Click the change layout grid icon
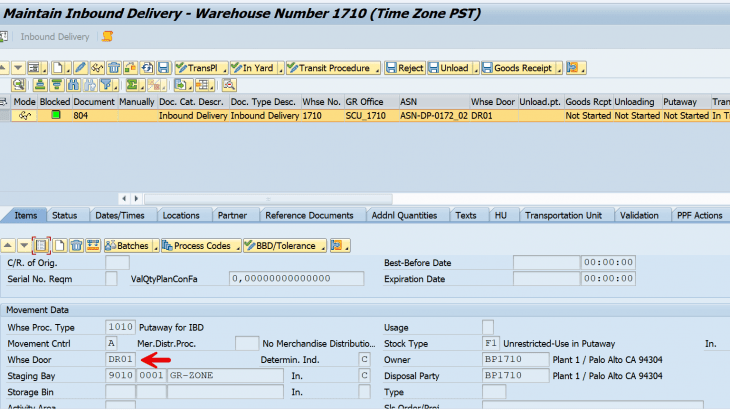Viewport: 730px width, 410px height. click(202, 85)
